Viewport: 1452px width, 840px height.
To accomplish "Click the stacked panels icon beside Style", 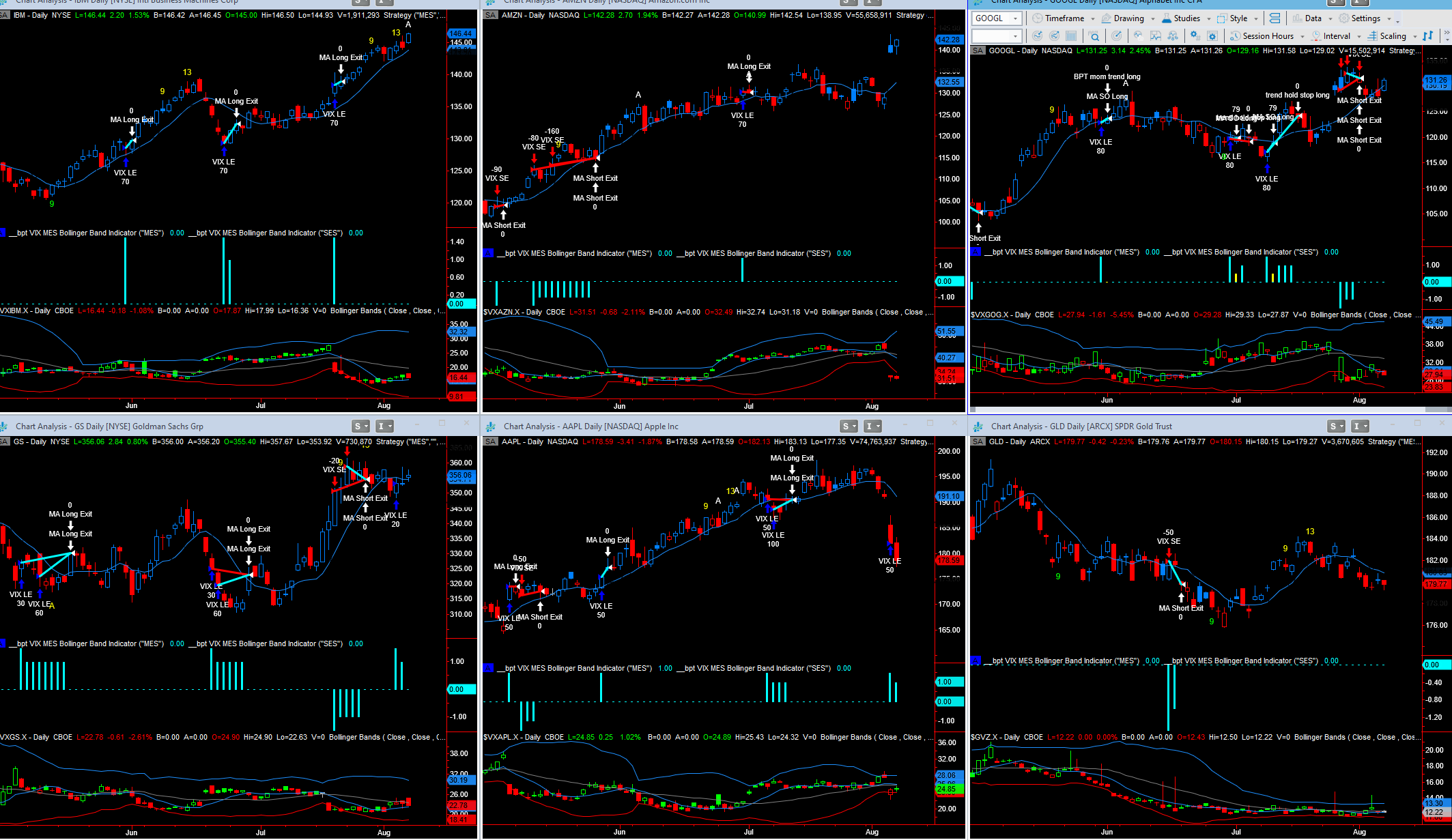I will pyautogui.click(x=1275, y=18).
